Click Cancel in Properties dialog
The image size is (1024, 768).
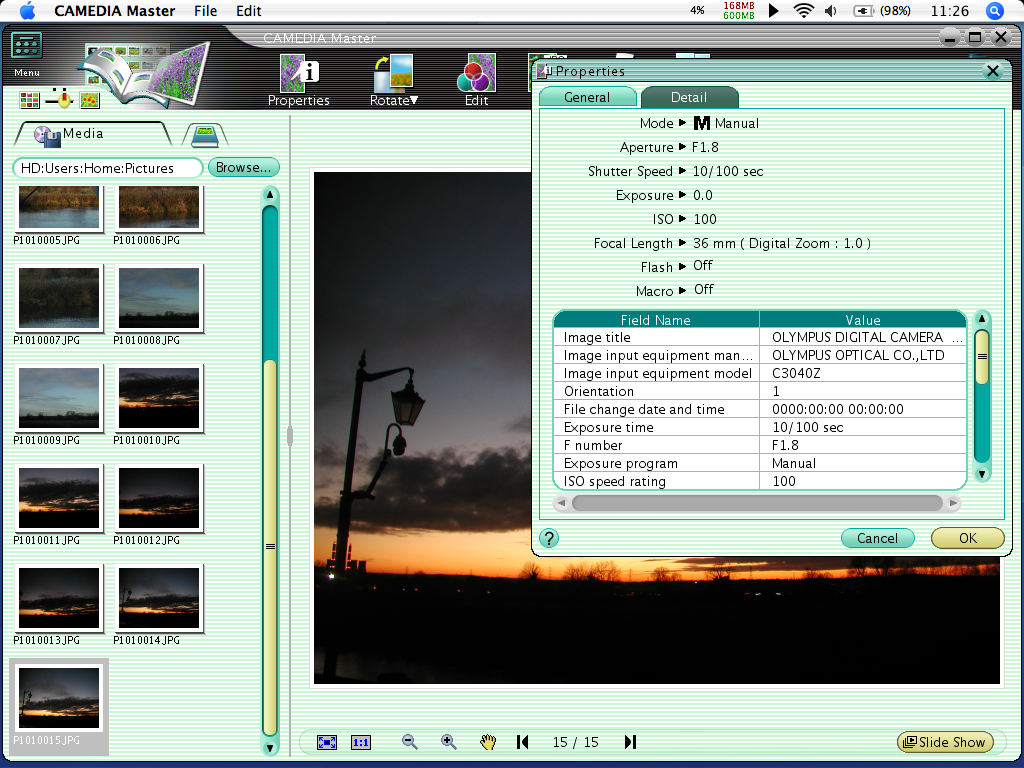[877, 538]
